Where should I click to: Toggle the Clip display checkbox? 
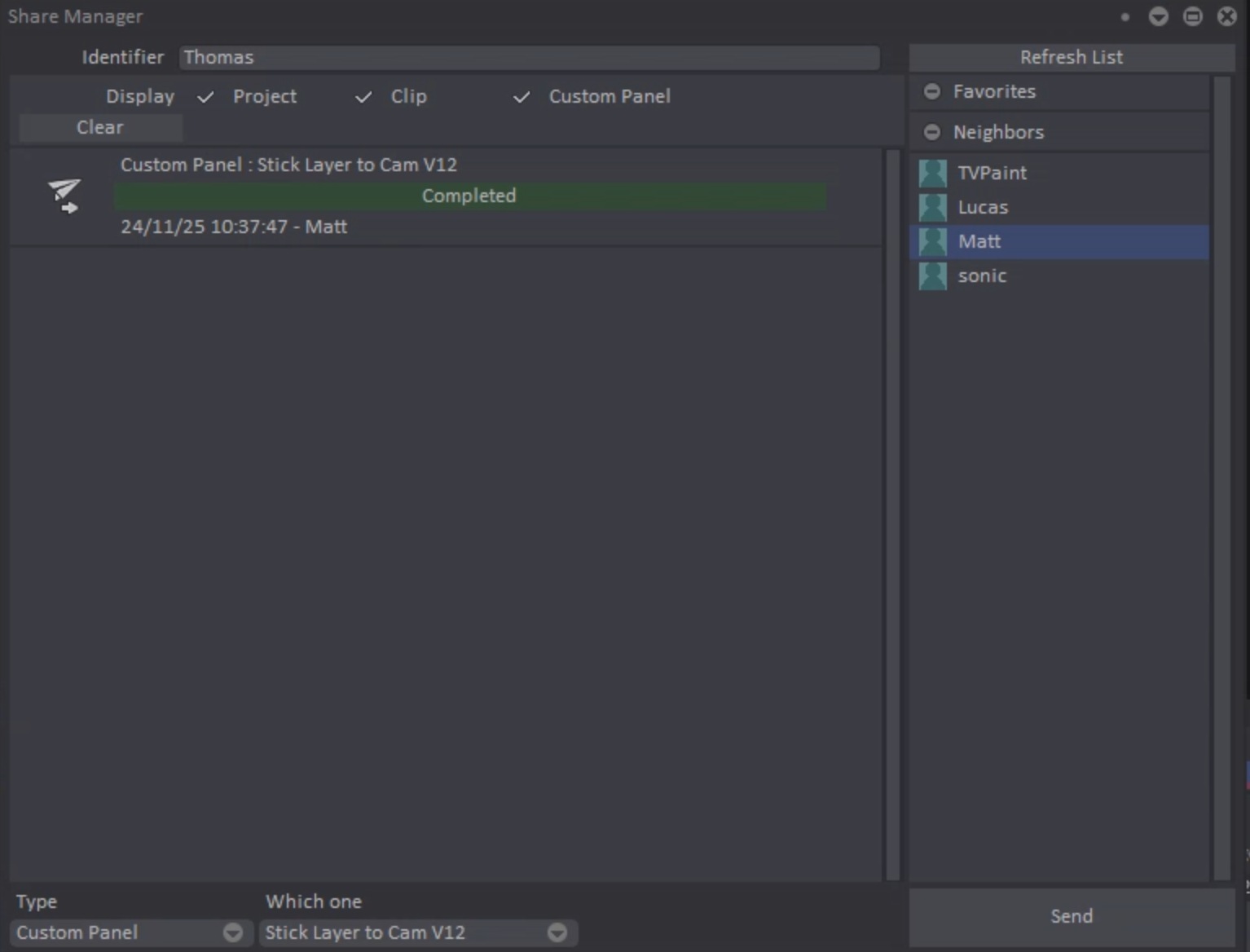(363, 97)
